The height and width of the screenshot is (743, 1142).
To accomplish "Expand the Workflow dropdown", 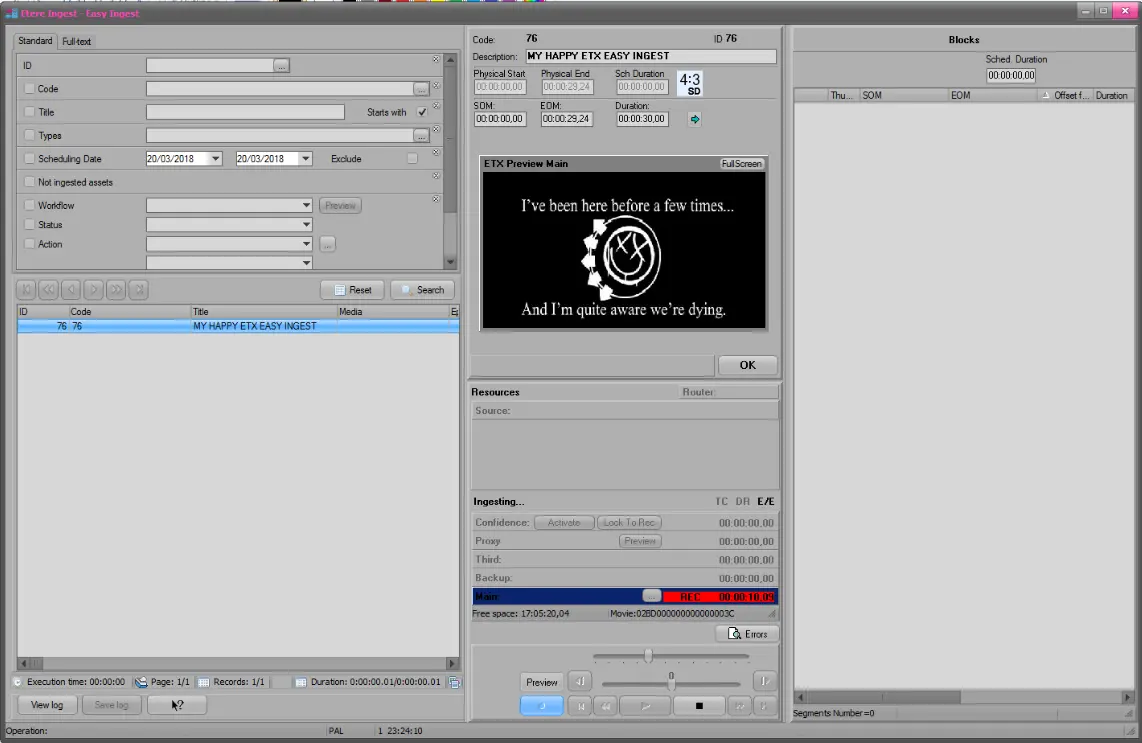I will (x=306, y=206).
